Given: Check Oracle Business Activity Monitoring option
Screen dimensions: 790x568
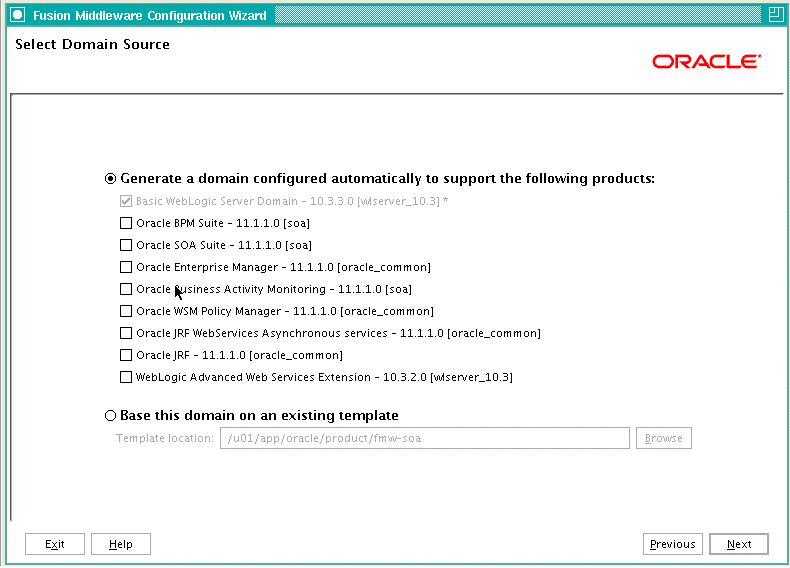Looking at the screenshot, I should click(126, 289).
